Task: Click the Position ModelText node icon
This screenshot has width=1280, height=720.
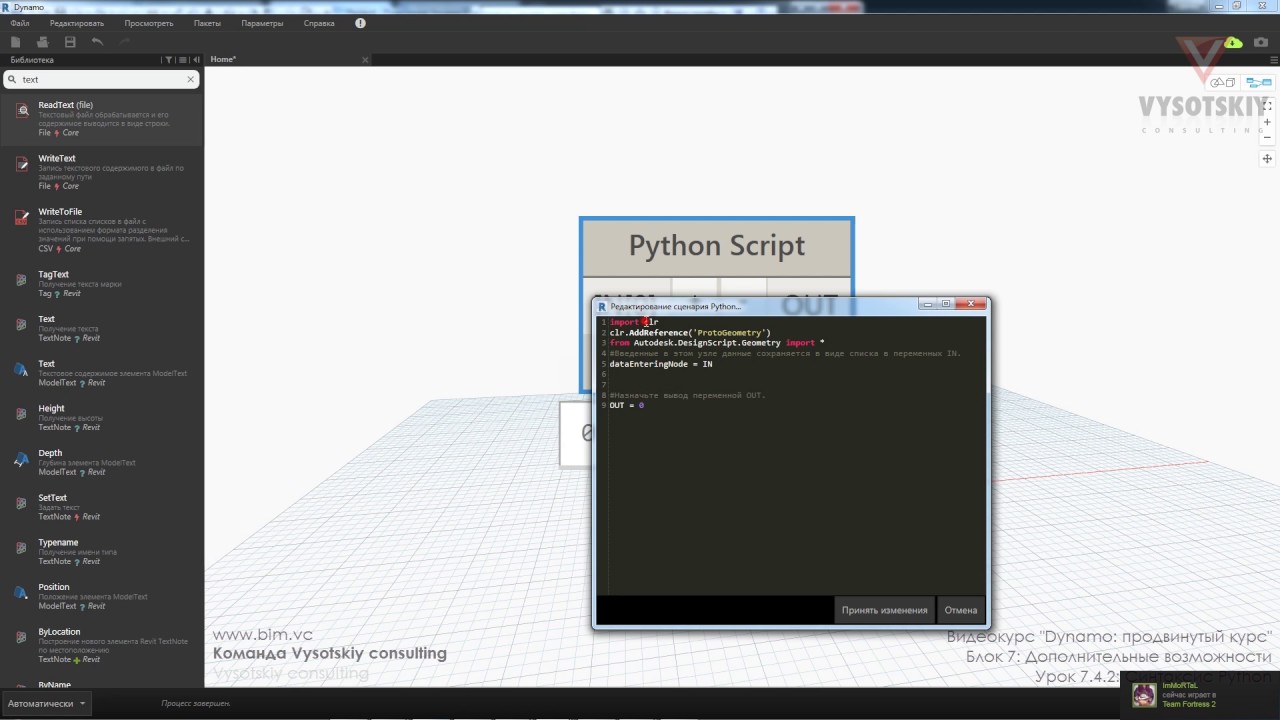Action: point(21,593)
